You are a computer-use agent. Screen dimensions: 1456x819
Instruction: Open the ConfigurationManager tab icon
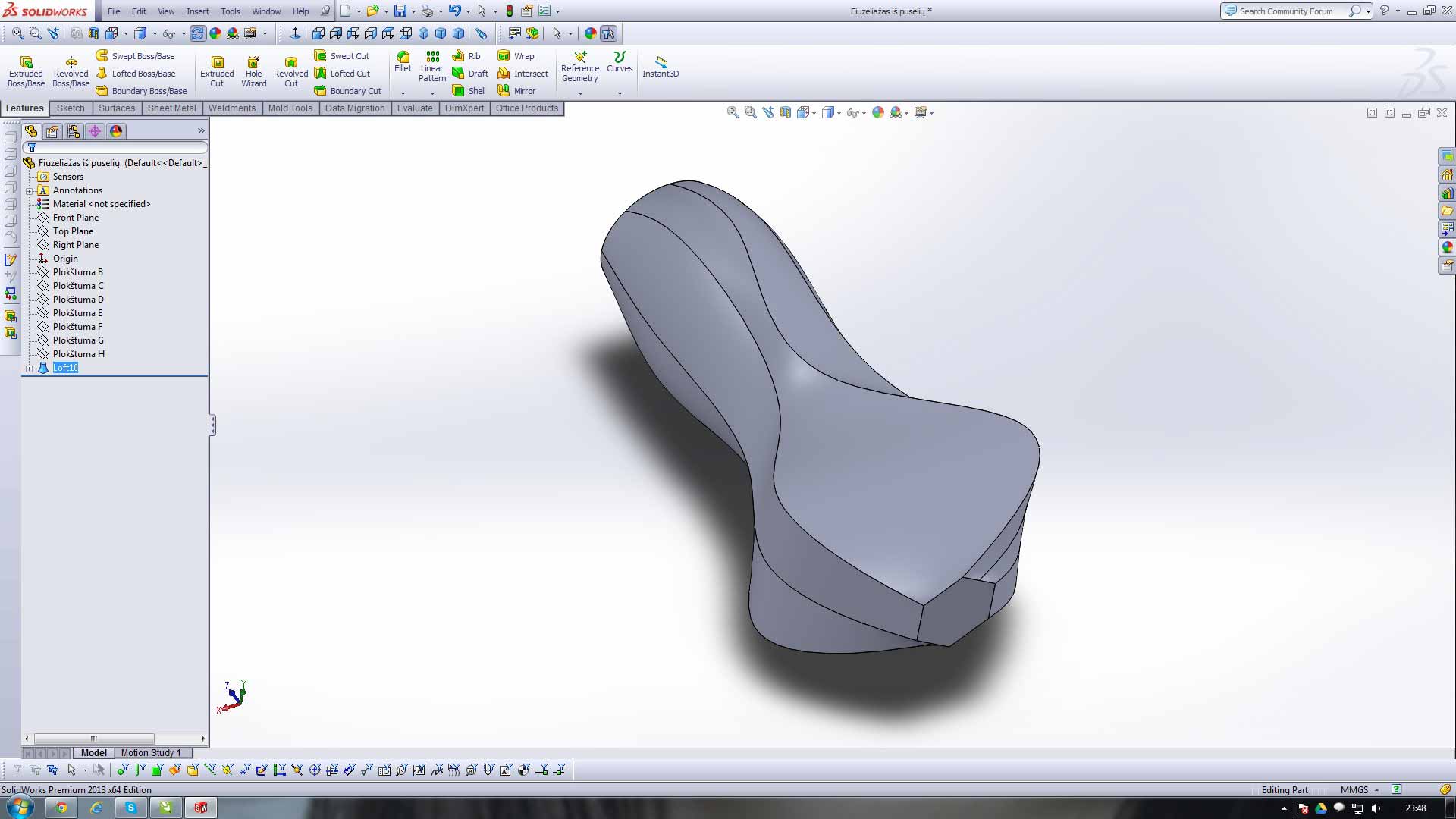(74, 131)
